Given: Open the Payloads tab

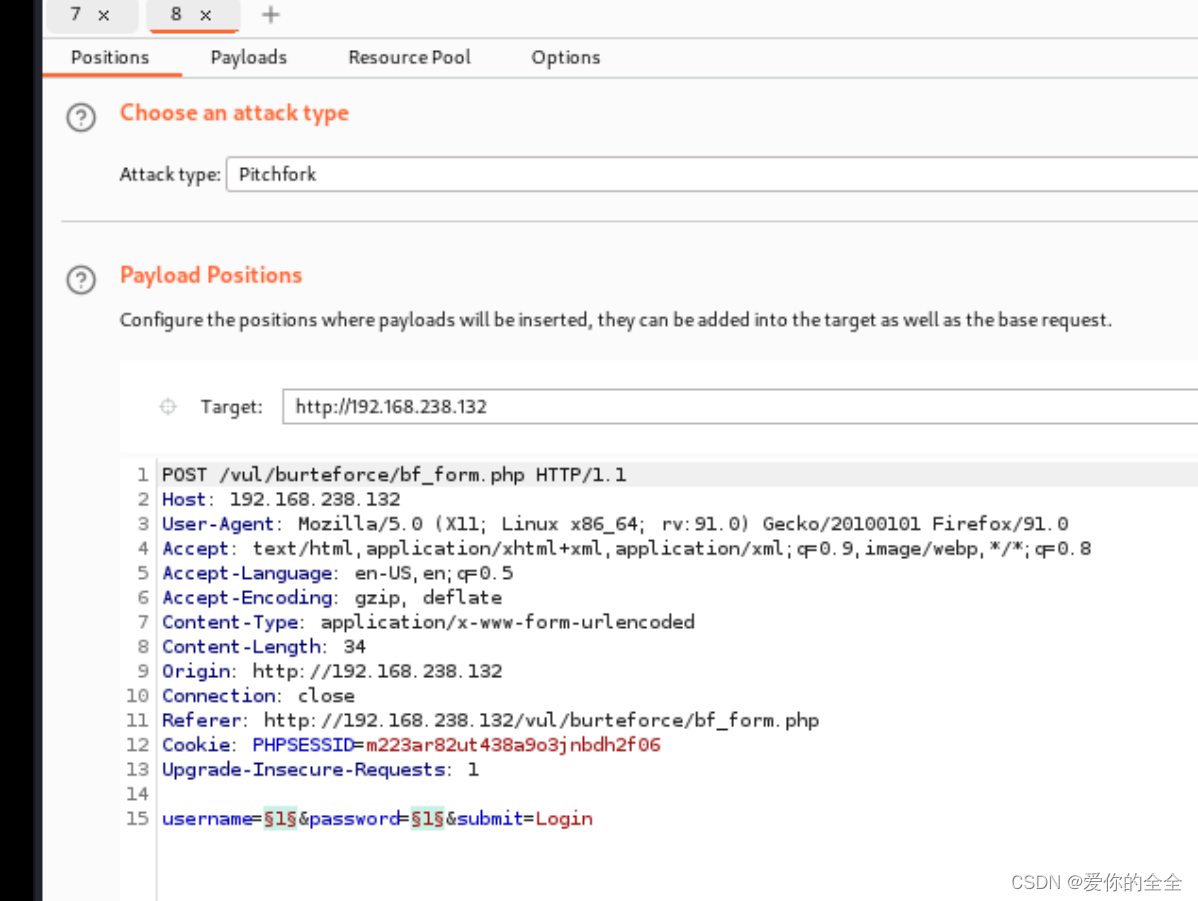Looking at the screenshot, I should pos(249,57).
